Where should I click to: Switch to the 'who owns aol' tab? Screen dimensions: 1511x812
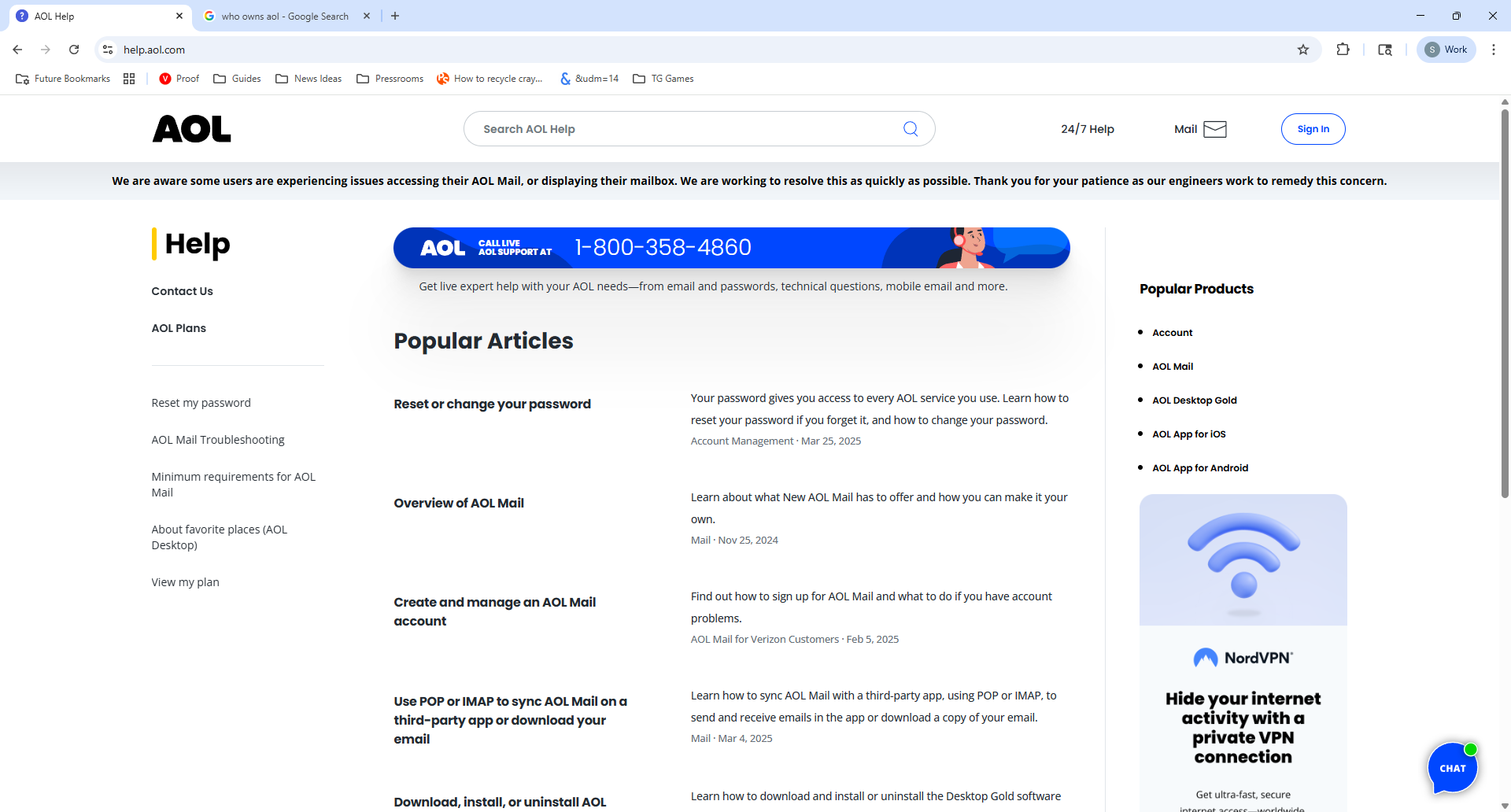point(284,16)
